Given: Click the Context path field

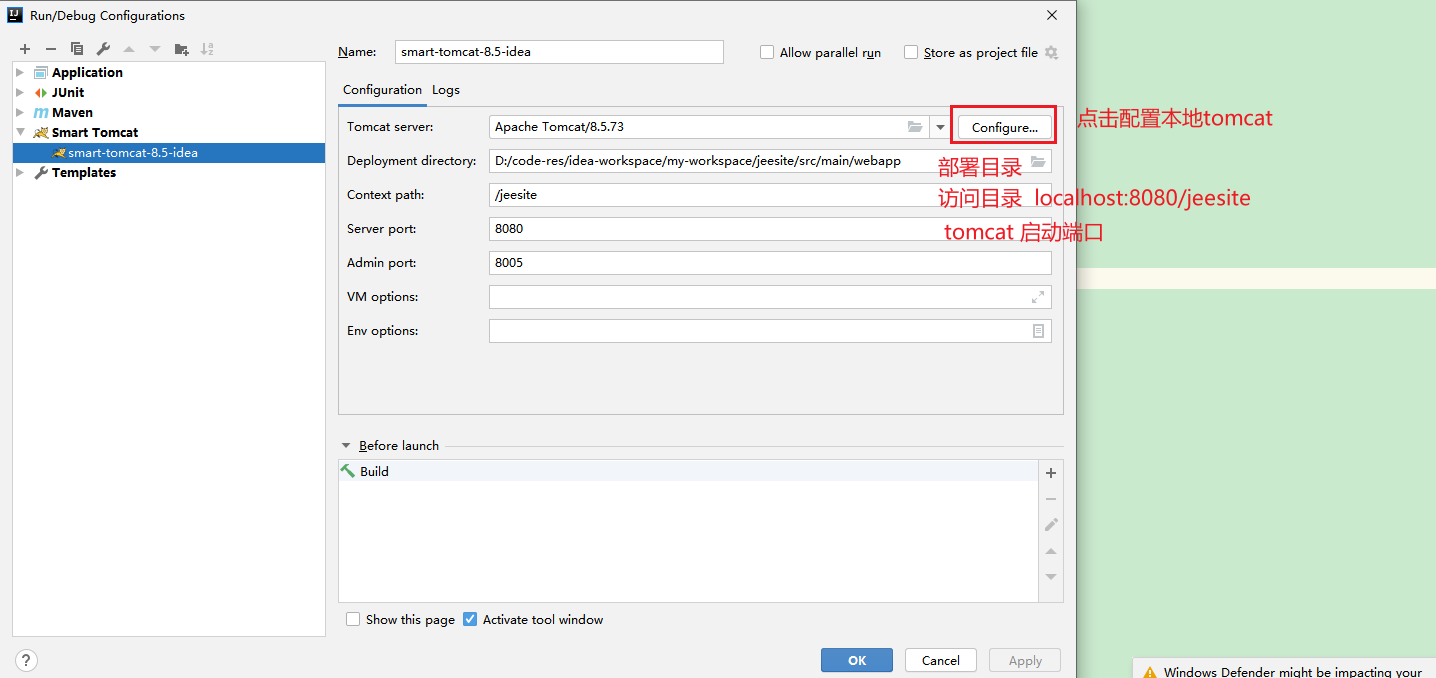Looking at the screenshot, I should pyautogui.click(x=770, y=195).
